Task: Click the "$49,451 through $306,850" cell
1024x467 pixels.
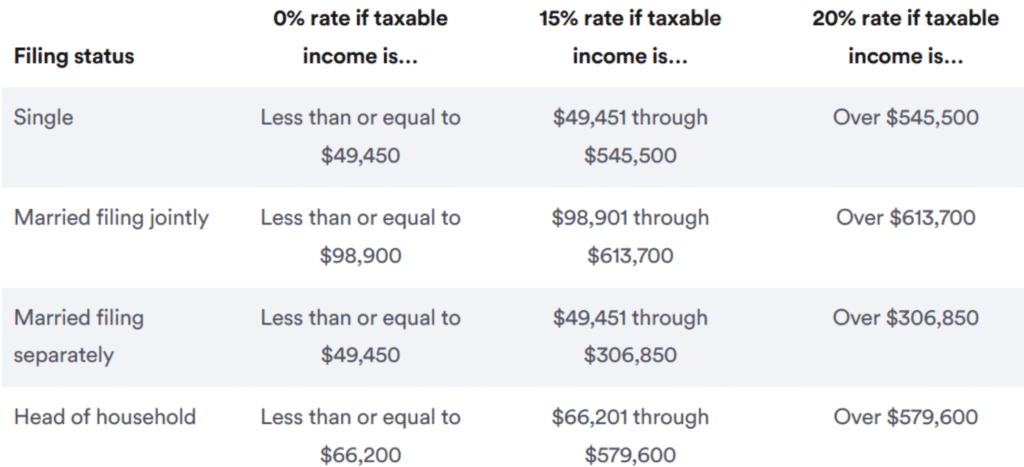Action: 630,336
